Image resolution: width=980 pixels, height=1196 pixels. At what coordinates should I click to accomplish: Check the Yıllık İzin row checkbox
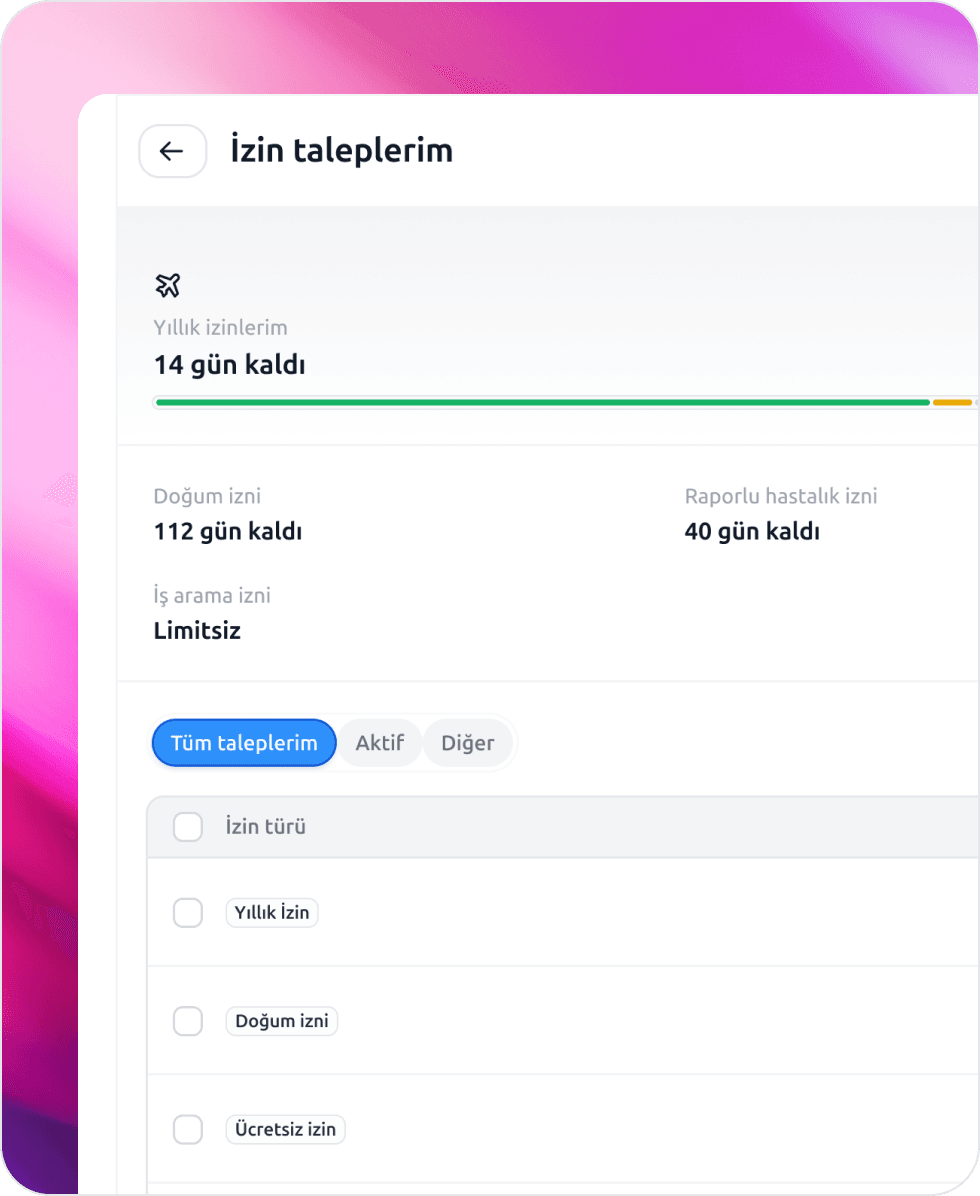tap(188, 912)
